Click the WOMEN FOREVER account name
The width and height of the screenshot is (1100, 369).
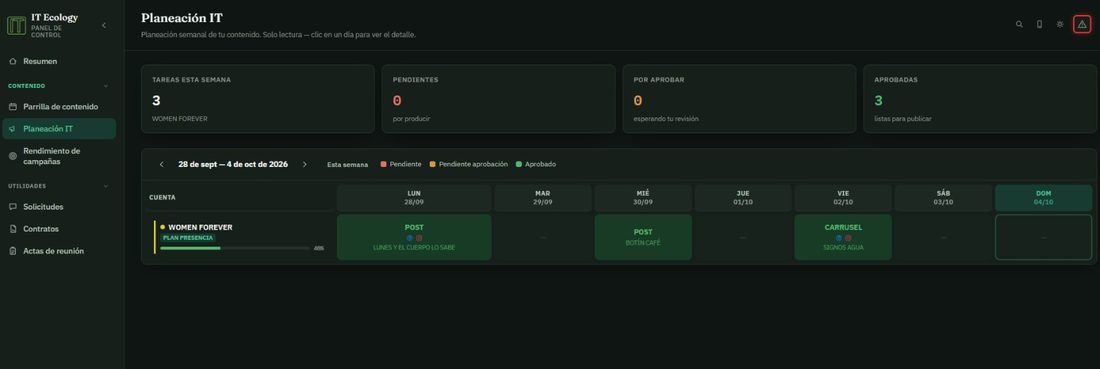click(x=200, y=227)
